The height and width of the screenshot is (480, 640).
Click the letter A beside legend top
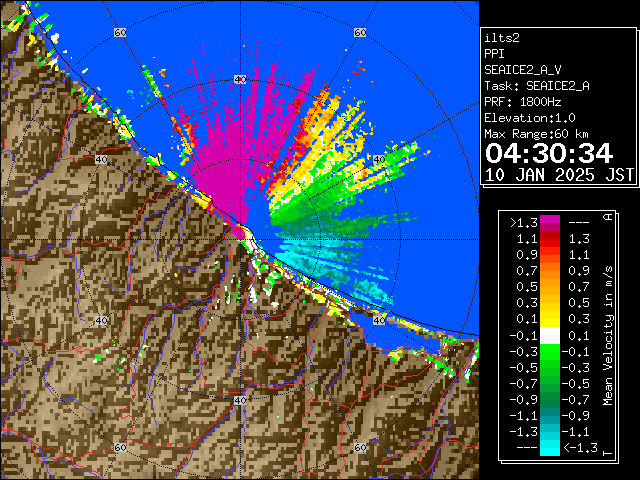point(608,217)
